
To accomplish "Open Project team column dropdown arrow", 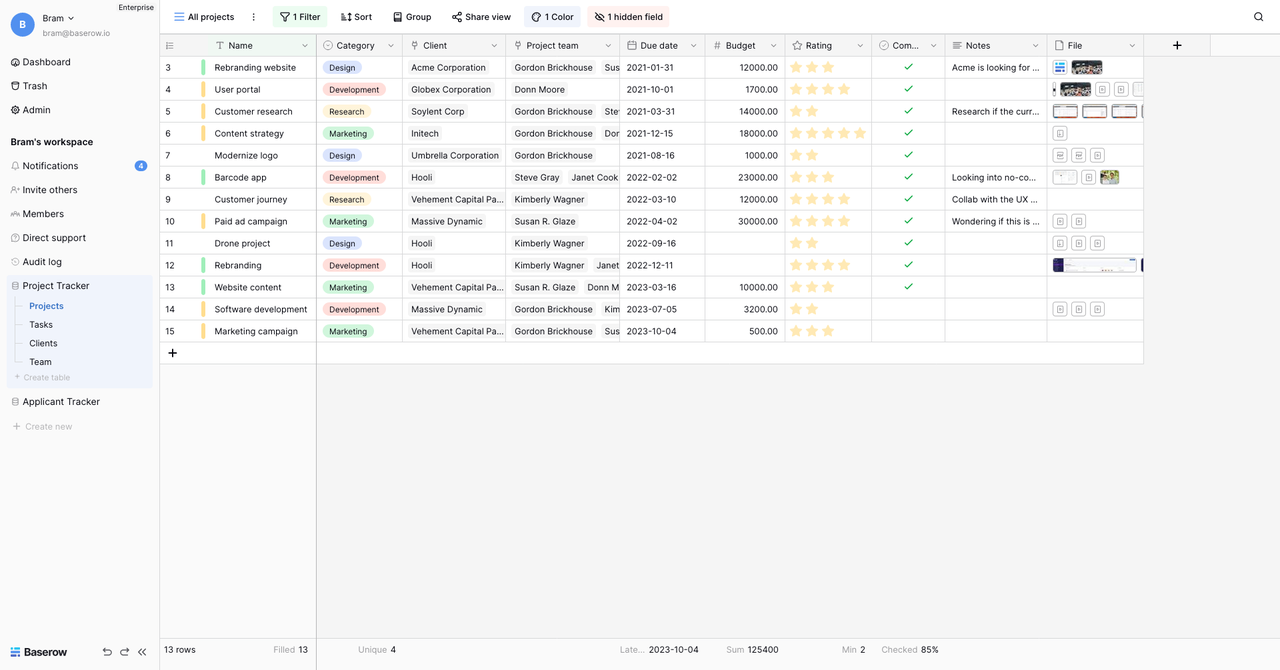I will pyautogui.click(x=608, y=45).
